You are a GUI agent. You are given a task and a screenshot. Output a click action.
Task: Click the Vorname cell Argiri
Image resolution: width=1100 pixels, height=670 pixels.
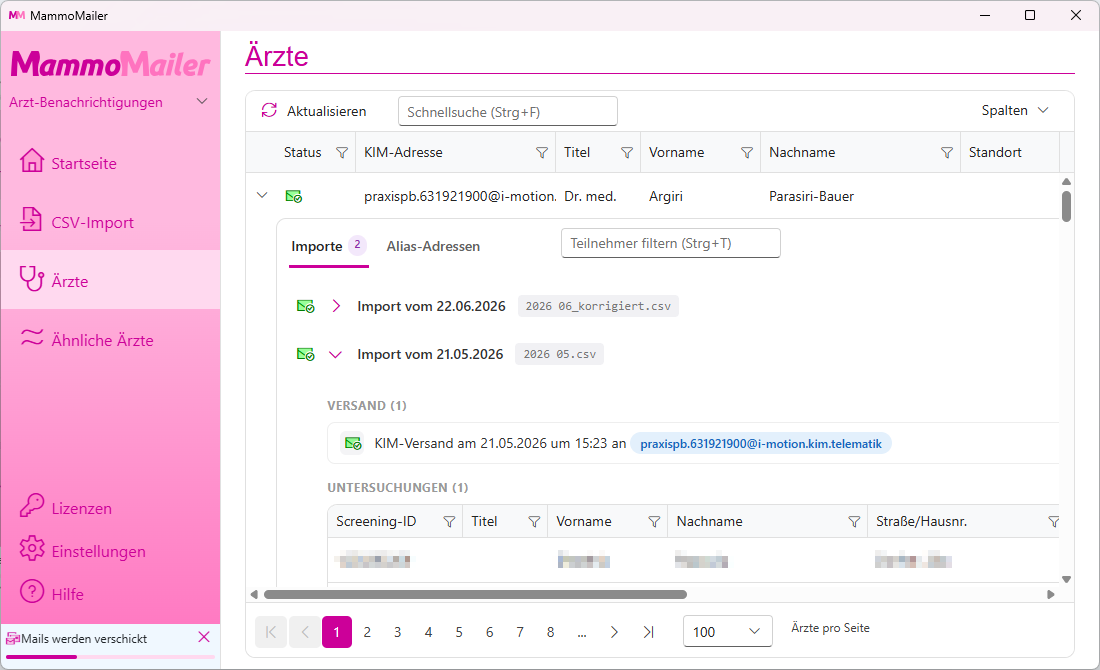point(666,196)
